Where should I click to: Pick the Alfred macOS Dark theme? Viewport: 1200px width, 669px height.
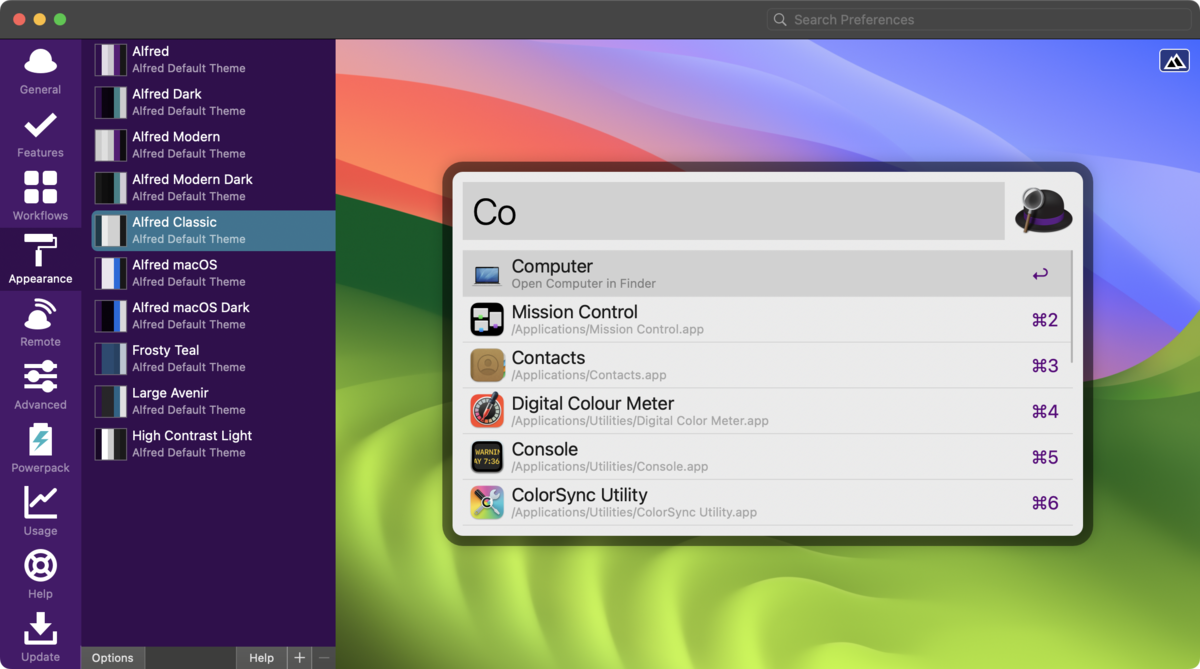pyautogui.click(x=213, y=315)
